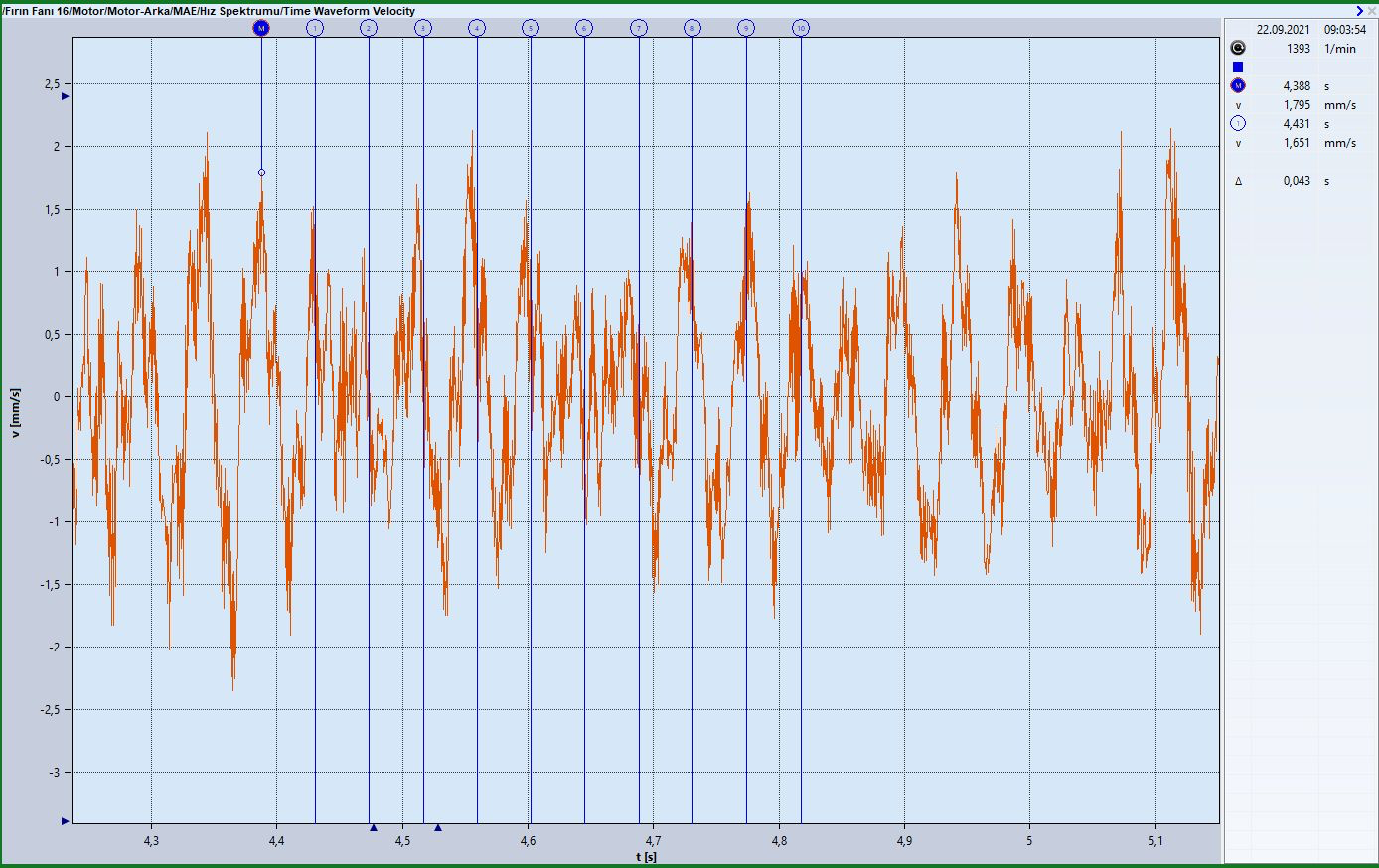The image size is (1379, 868).
Task: Click the cursor data point circle on waveform
Action: pyautogui.click(x=261, y=172)
